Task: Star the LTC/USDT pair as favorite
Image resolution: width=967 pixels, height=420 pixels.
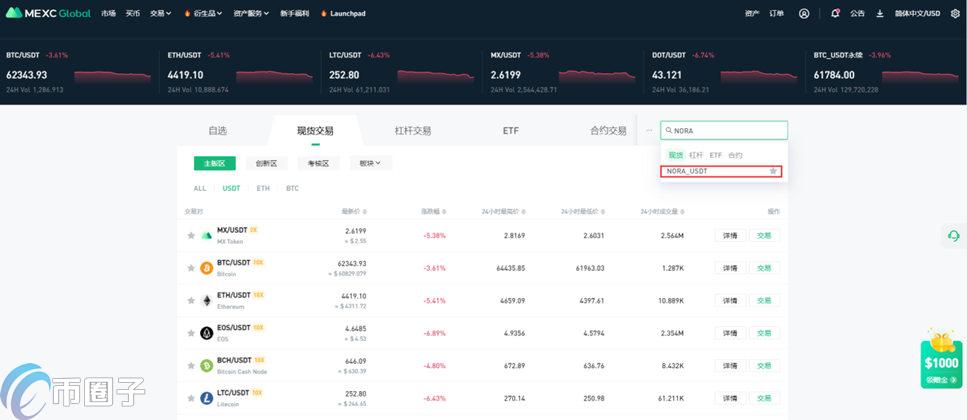Action: pyautogui.click(x=191, y=398)
